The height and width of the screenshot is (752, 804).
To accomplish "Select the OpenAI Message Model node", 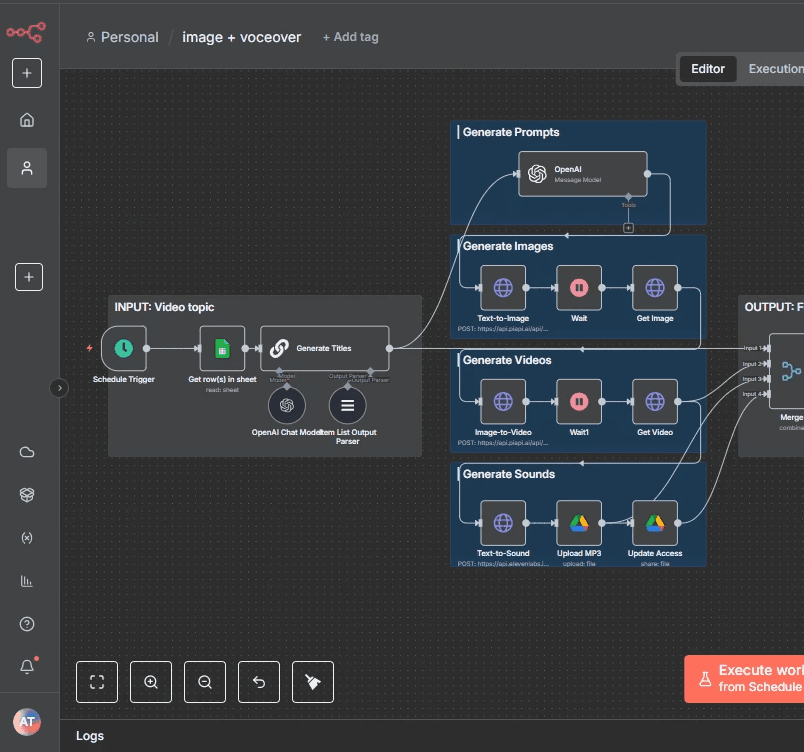I will pos(582,174).
